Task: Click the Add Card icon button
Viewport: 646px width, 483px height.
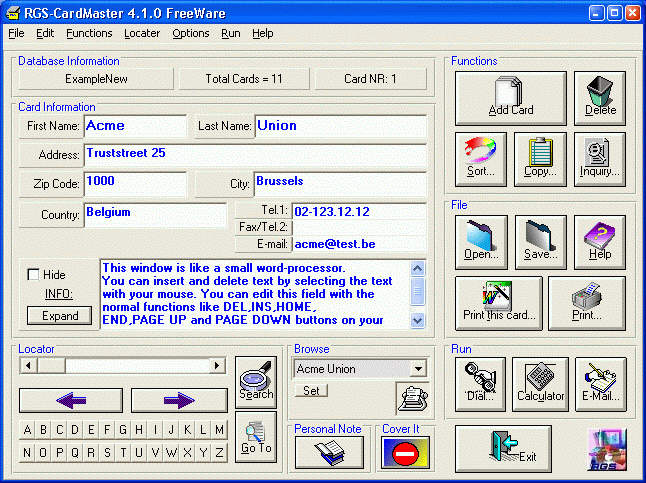Action: (510, 98)
